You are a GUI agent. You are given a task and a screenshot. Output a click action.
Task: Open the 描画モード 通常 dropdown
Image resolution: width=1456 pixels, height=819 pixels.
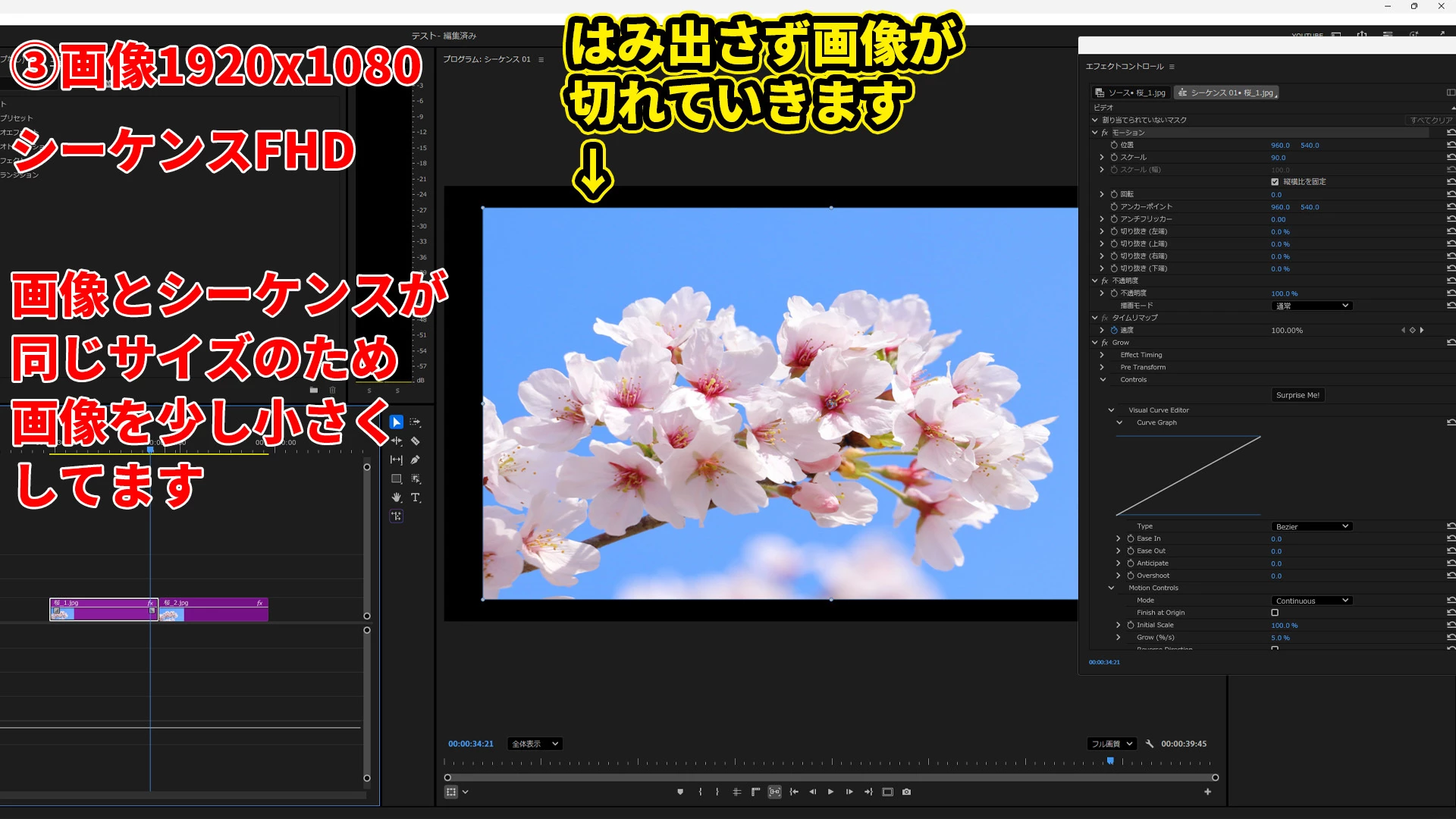[x=1311, y=306]
